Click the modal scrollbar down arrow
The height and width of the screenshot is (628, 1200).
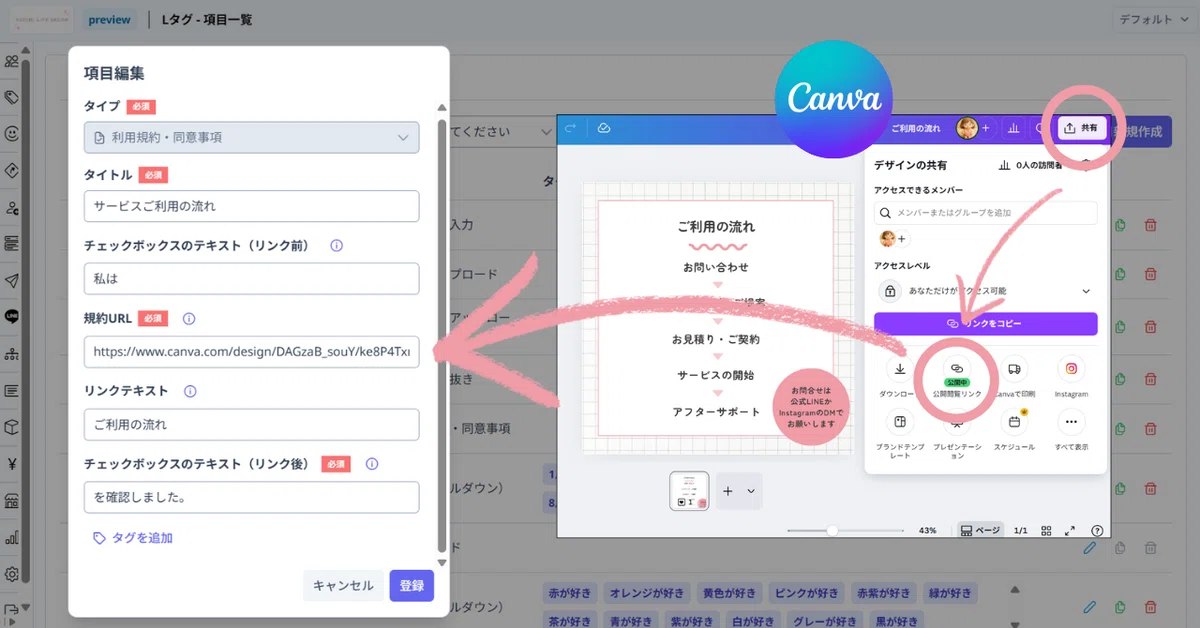pos(441,564)
